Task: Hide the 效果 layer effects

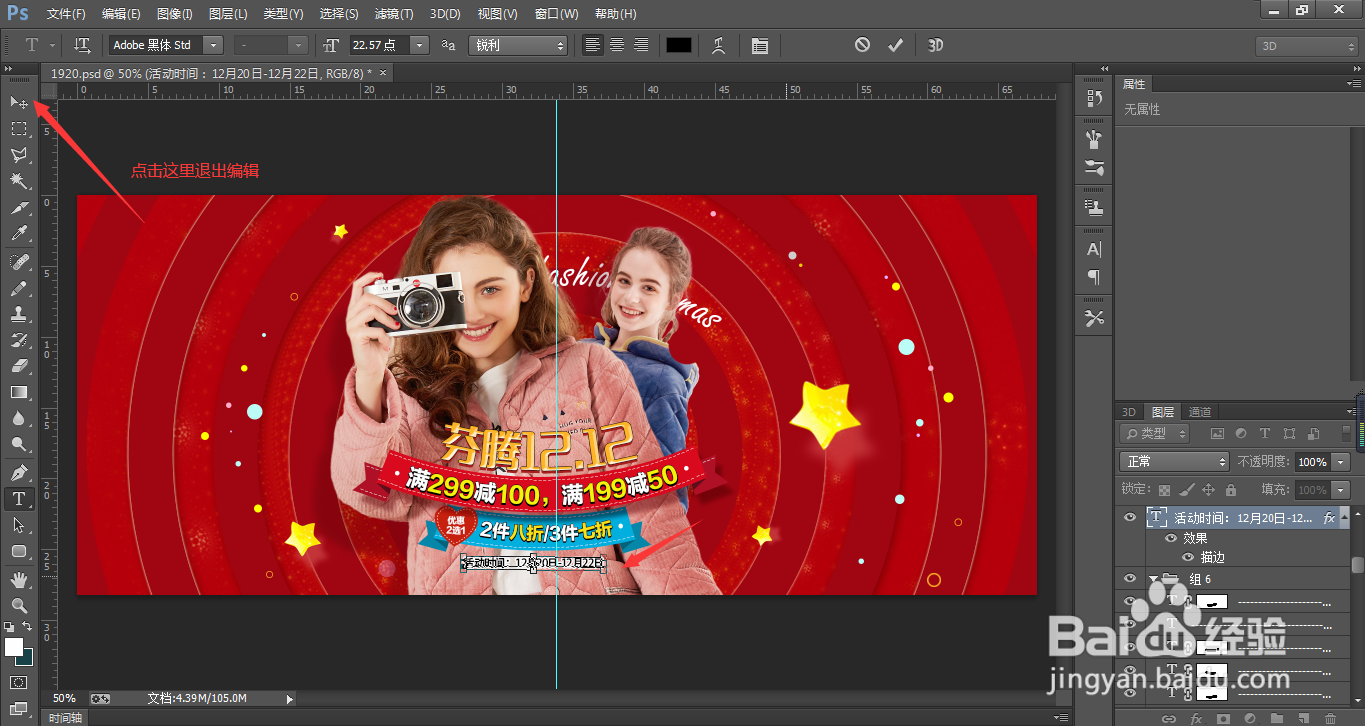Action: pyautogui.click(x=1171, y=538)
